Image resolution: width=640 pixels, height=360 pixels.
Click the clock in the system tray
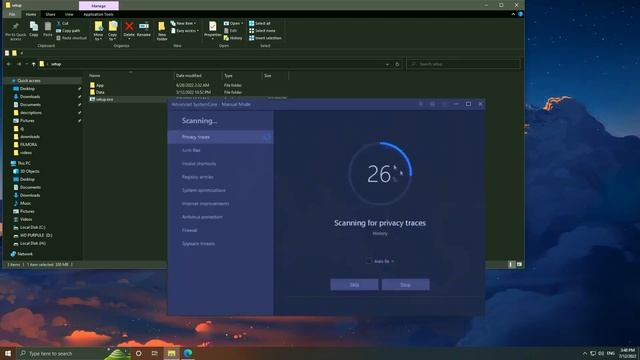point(627,353)
